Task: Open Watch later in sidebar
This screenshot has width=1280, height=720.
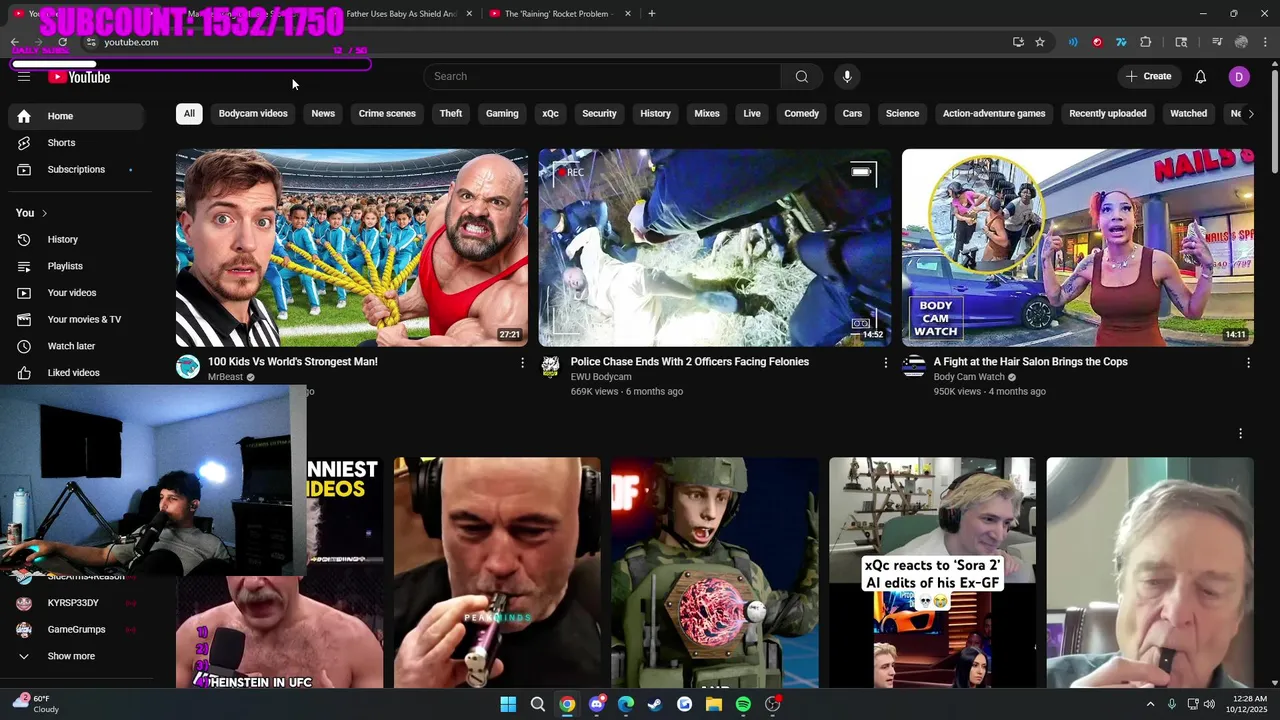Action: tap(76, 346)
